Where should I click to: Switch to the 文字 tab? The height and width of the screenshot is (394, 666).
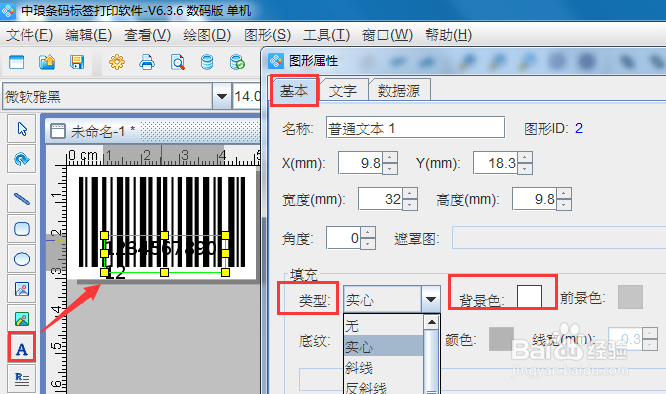[x=343, y=90]
